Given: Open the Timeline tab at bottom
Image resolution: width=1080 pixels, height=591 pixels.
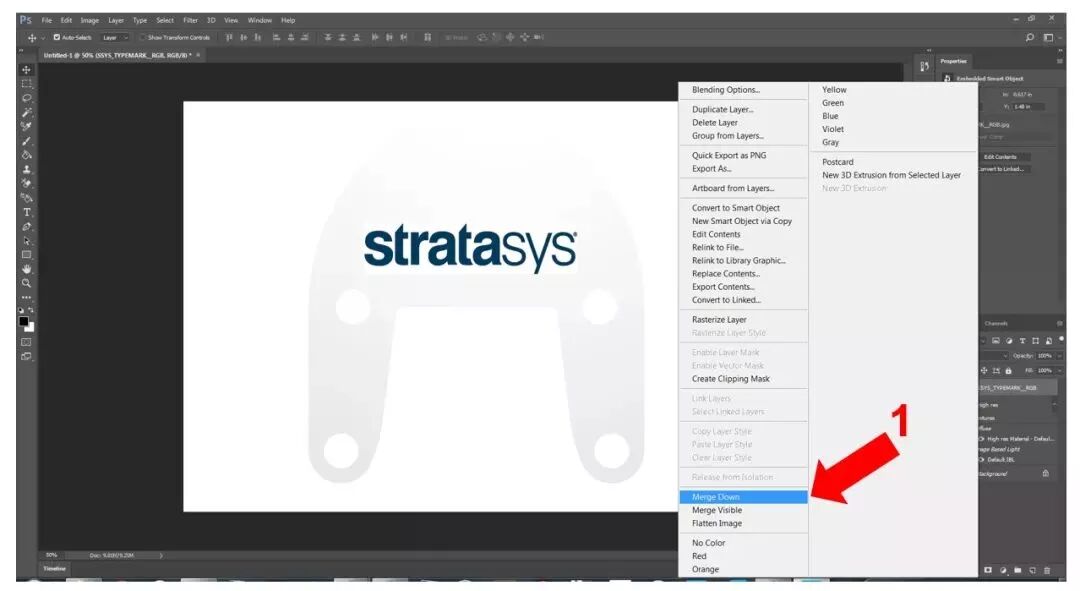Looking at the screenshot, I should (54, 569).
